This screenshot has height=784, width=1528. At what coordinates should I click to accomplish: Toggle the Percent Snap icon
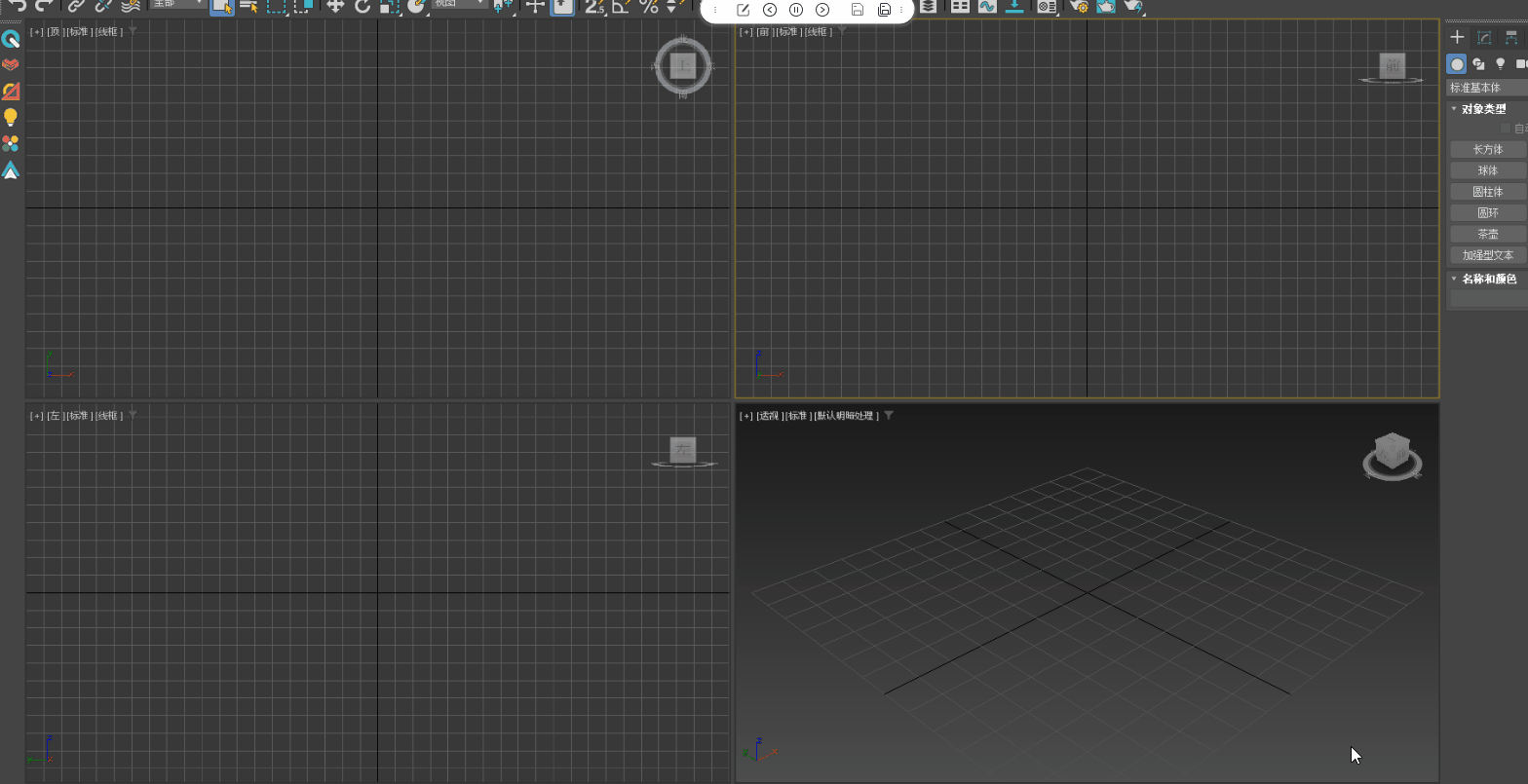[648, 6]
